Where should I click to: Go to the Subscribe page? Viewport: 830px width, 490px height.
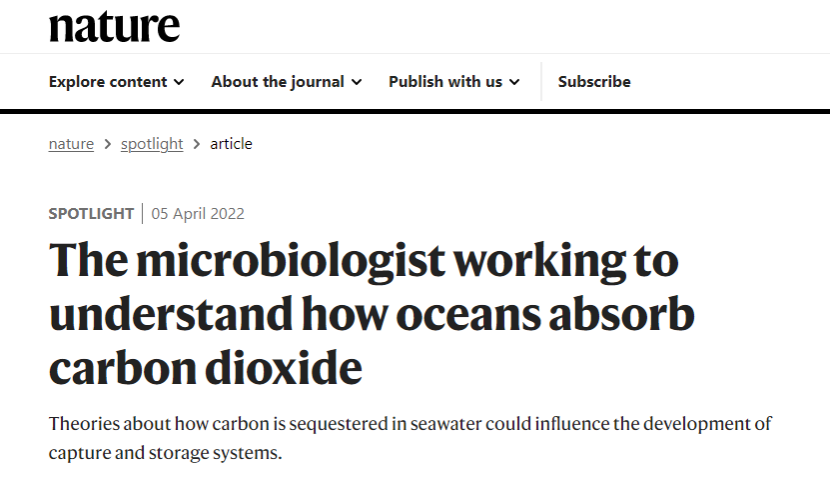(594, 82)
